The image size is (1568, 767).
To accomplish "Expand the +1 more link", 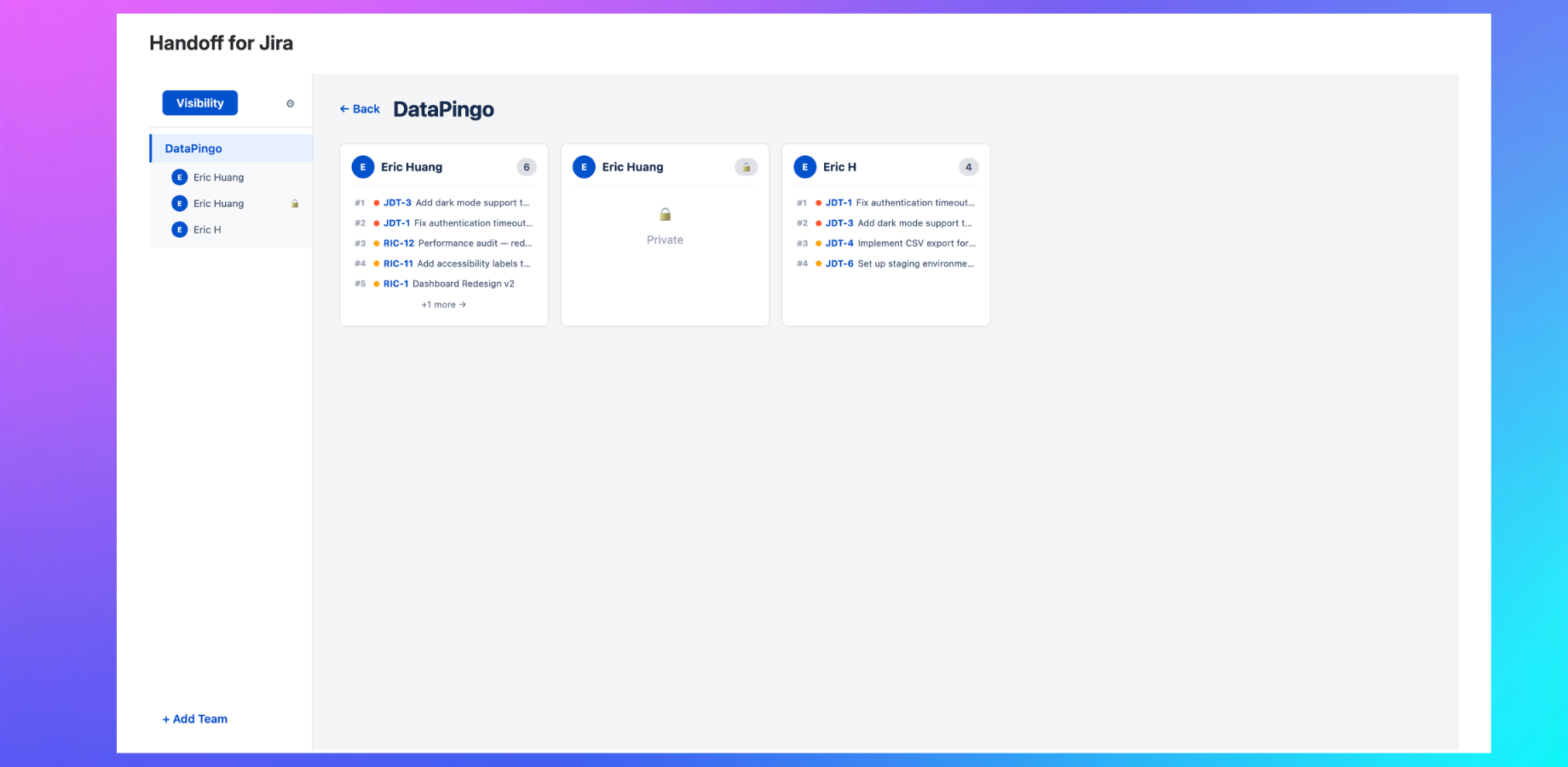I will [x=444, y=304].
